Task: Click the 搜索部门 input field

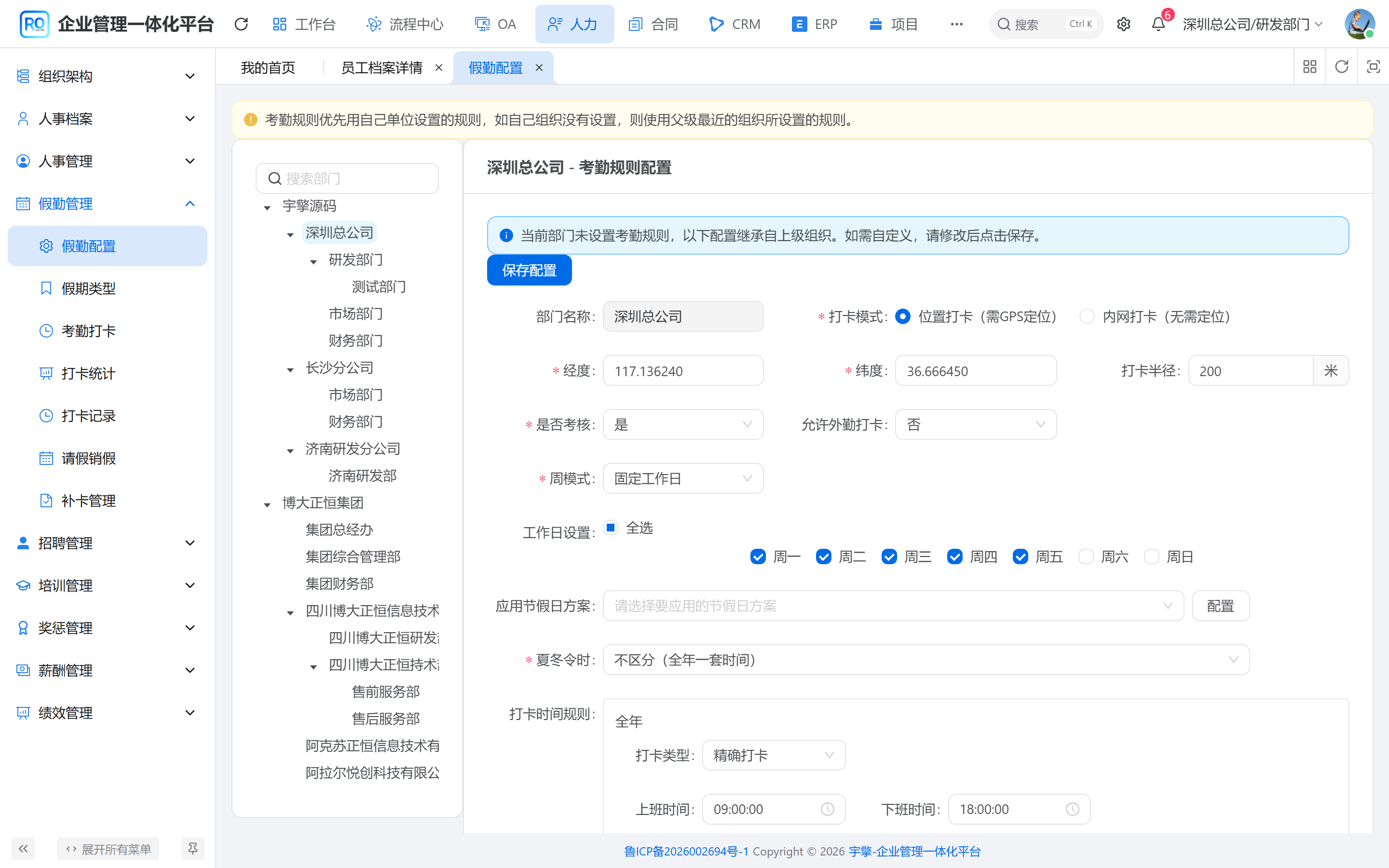Action: click(347, 178)
